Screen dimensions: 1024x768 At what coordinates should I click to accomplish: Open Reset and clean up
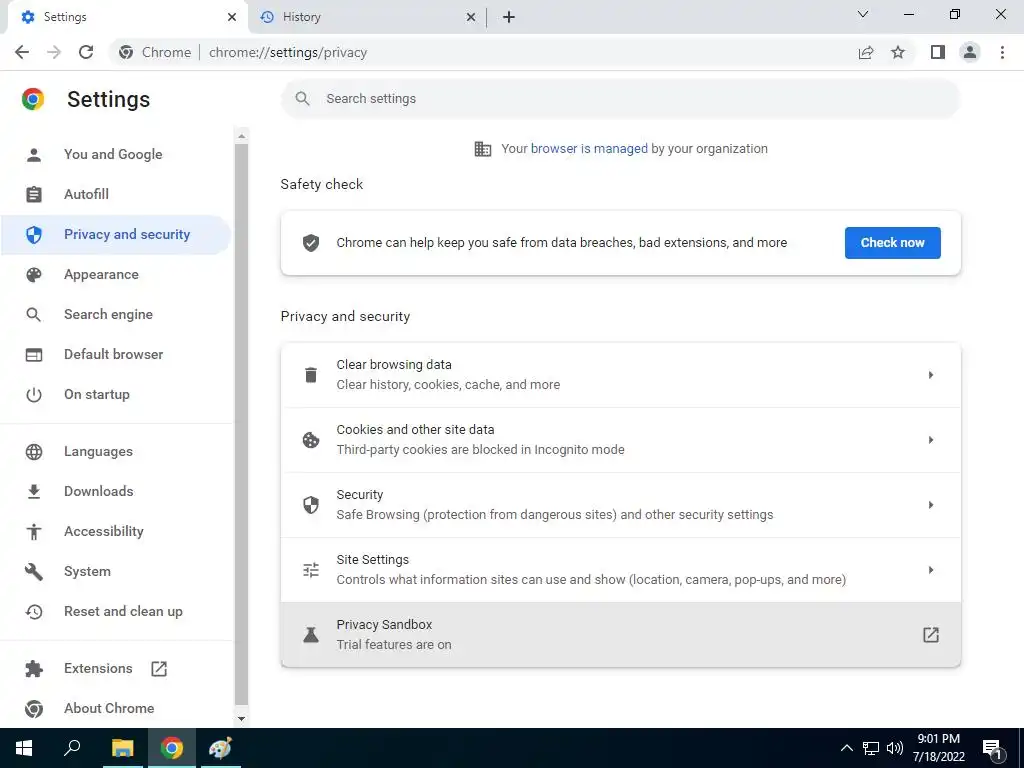(x=115, y=611)
